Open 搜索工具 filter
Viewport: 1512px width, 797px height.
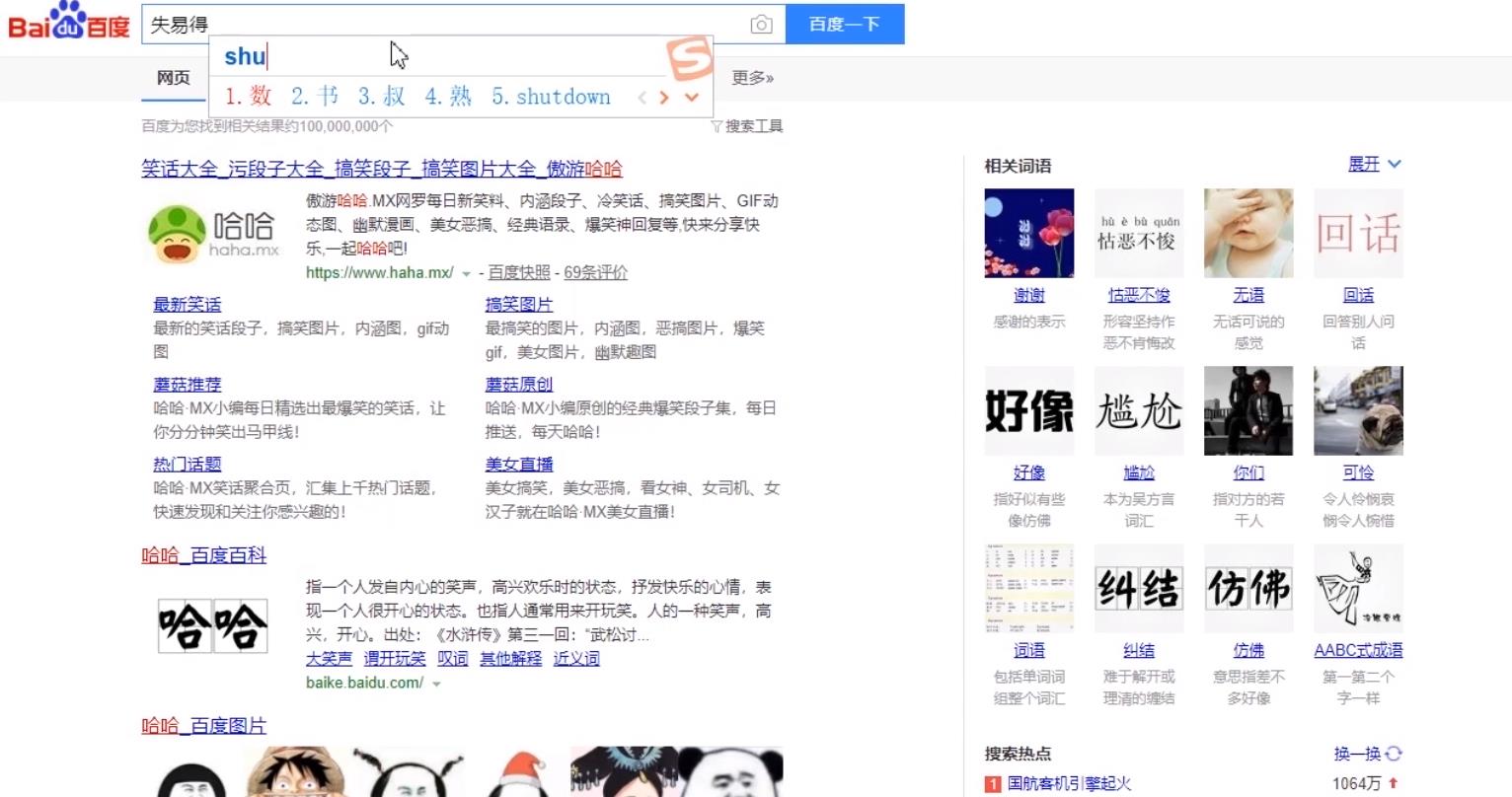click(x=747, y=126)
